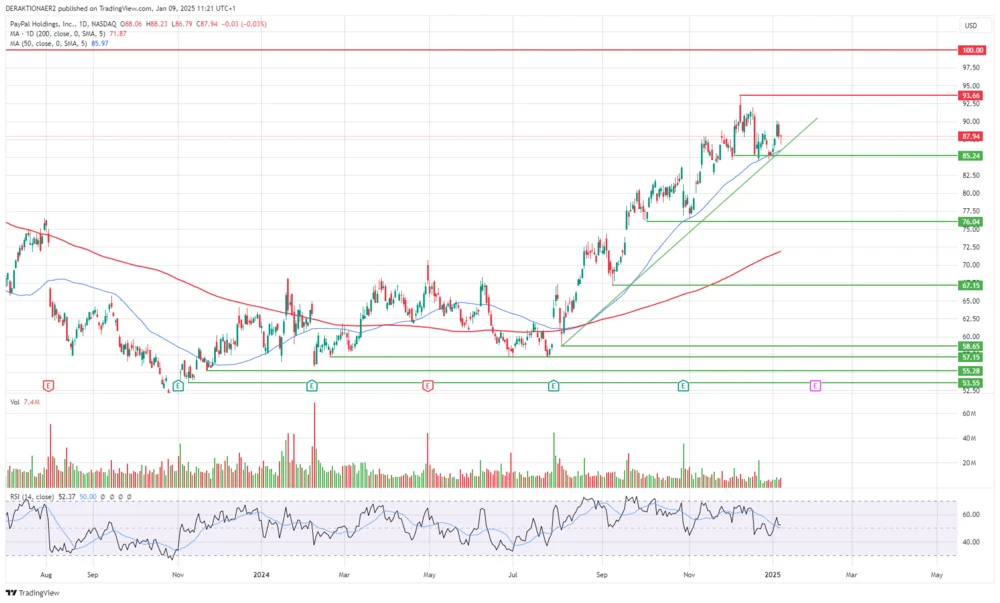Expand the MA 50 indicator settings
The height and width of the screenshot is (603, 1000).
[45, 44]
